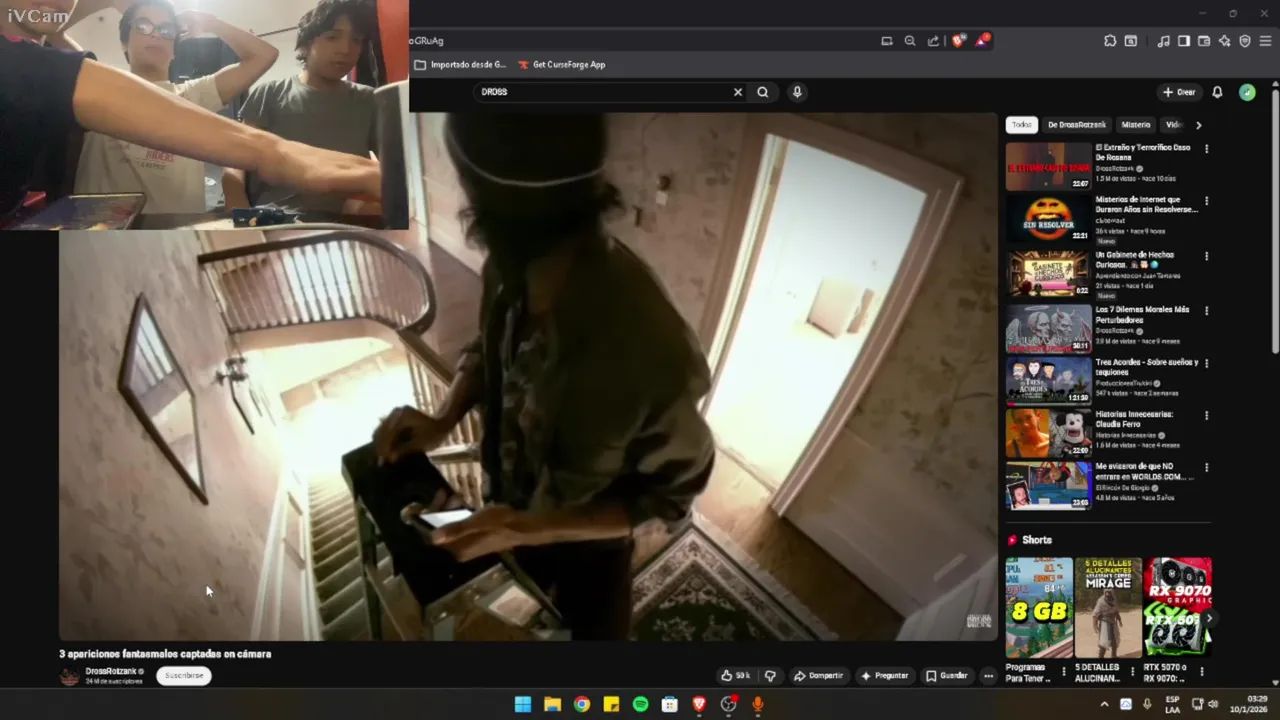Like the video with 50 k button

tap(736, 676)
